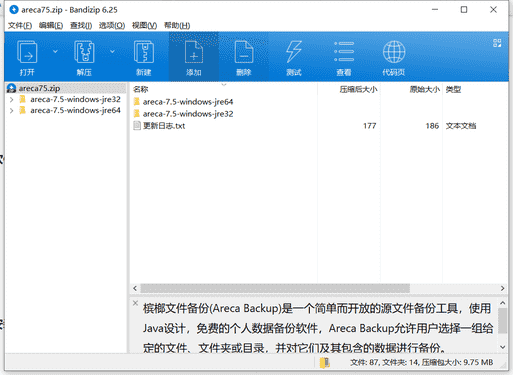Click the archive icon in status bar
Screen dimensions: 513x375
click(324, 363)
